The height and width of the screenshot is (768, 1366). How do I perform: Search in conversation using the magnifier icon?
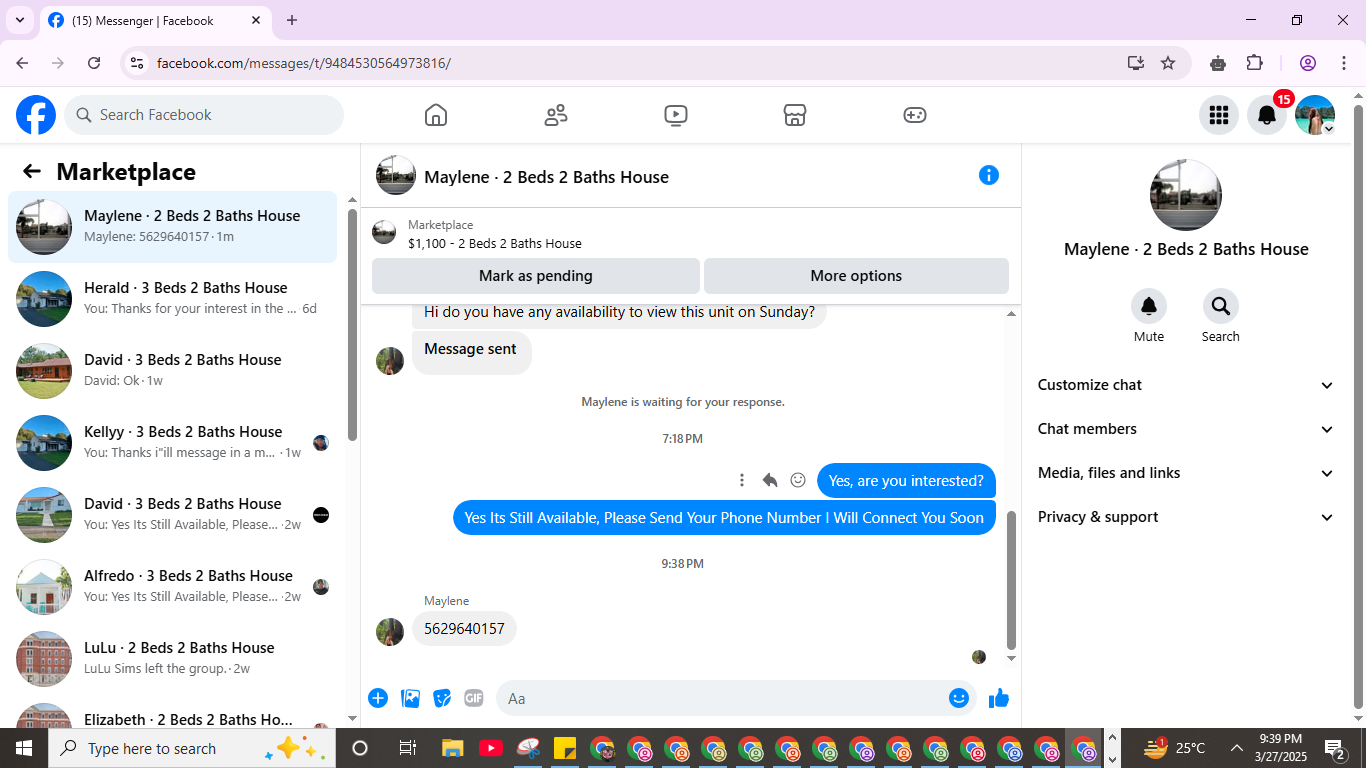(1221, 306)
